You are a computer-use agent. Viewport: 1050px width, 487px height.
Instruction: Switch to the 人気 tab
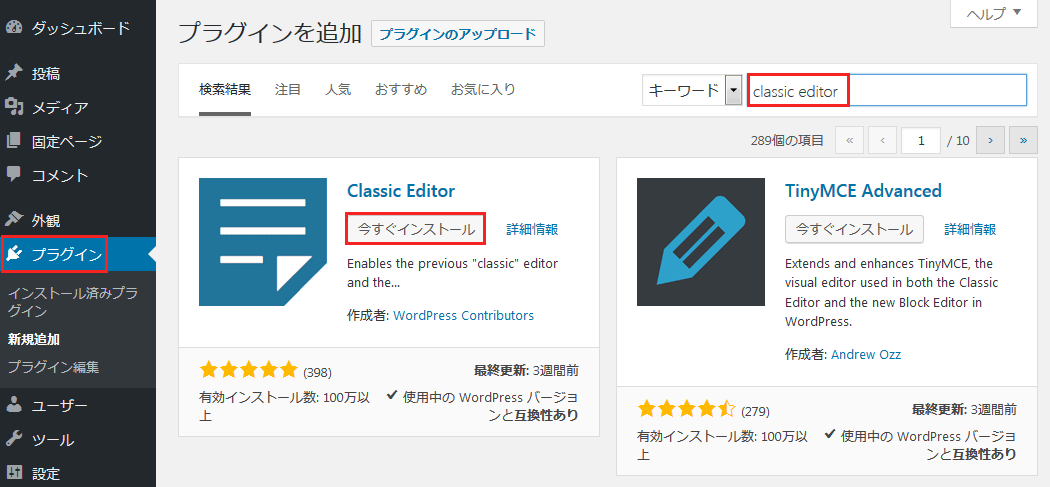click(338, 89)
